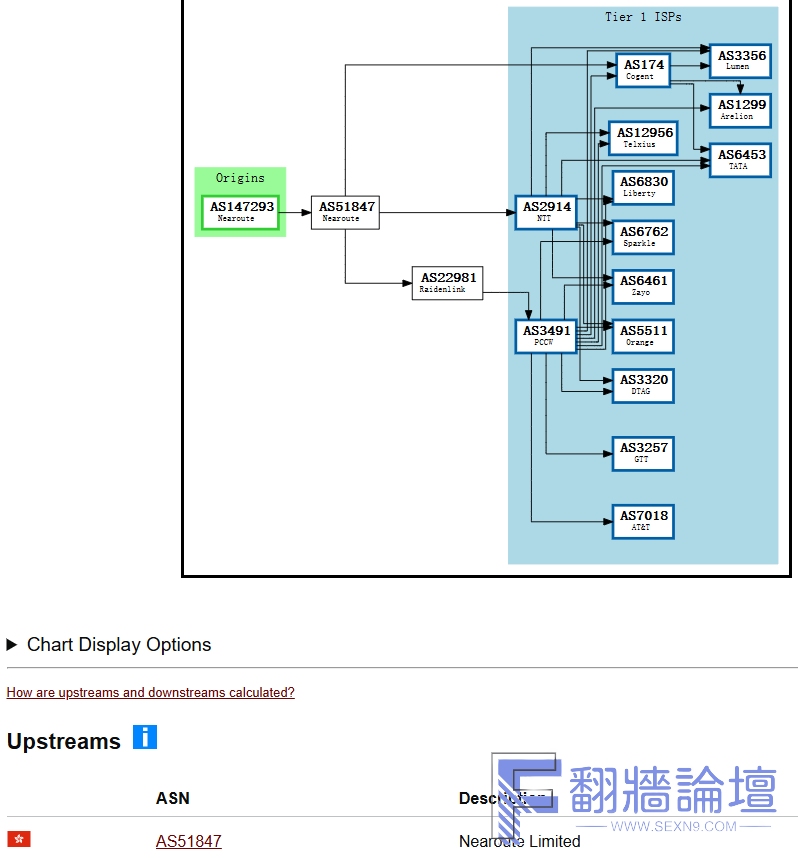Select the AS2914 NTT node
Image resolution: width=798 pixels, height=858 pixels.
coord(546,212)
